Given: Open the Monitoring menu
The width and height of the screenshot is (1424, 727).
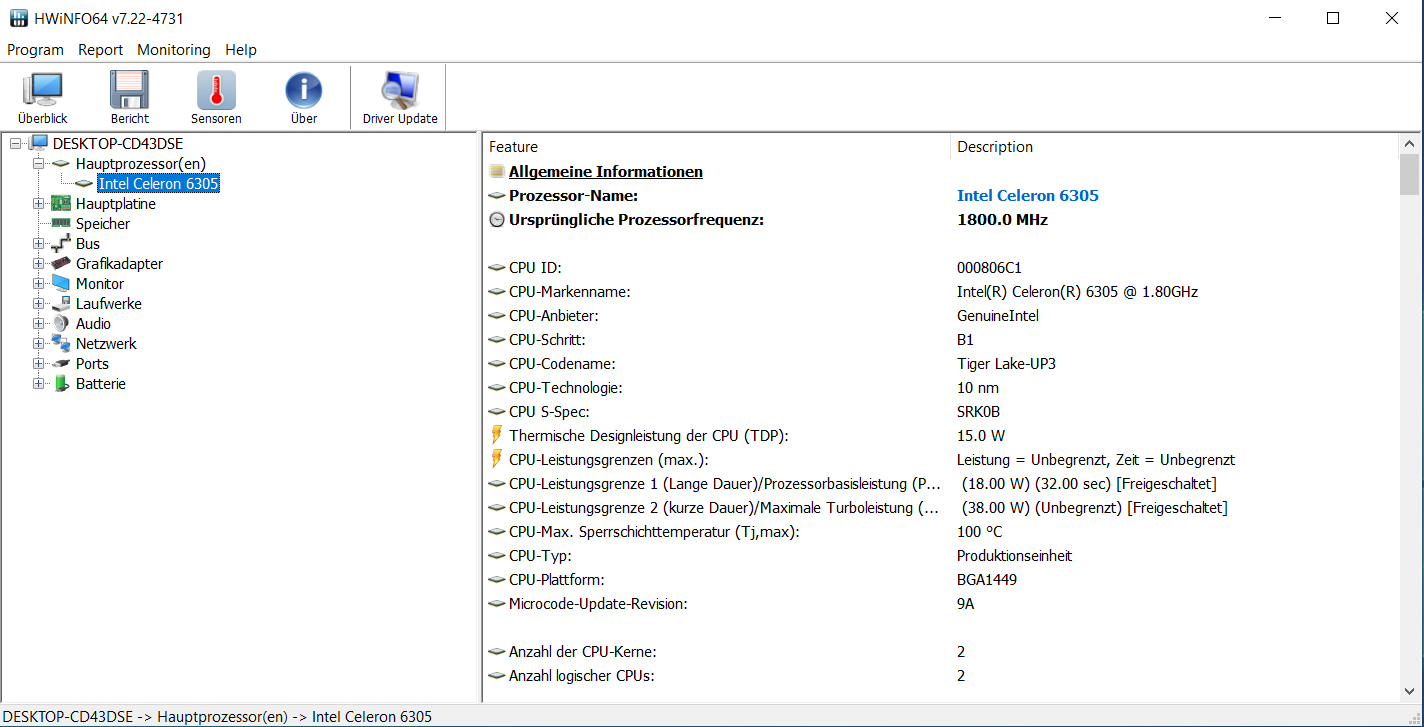Looking at the screenshot, I should point(174,50).
